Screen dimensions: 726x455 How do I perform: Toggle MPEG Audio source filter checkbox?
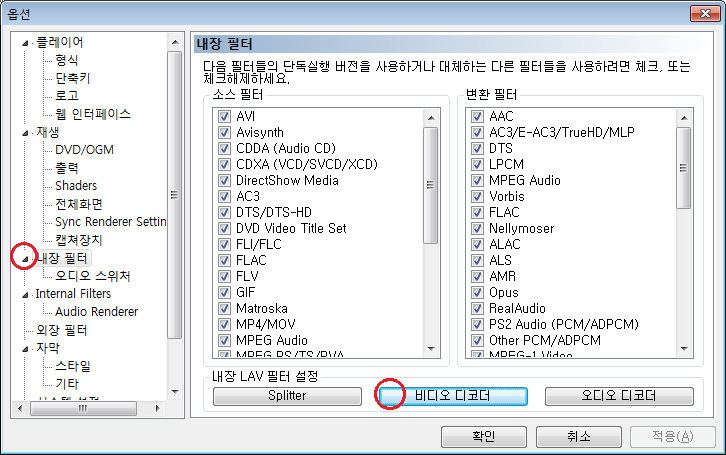(225, 340)
